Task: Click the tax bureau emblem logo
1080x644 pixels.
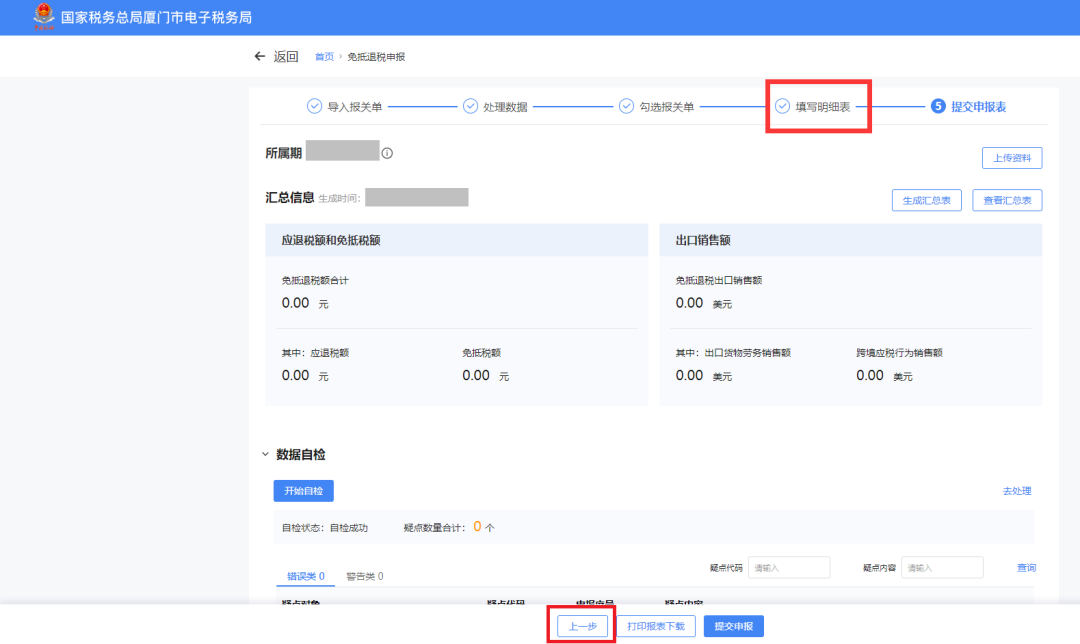Action: [44, 17]
